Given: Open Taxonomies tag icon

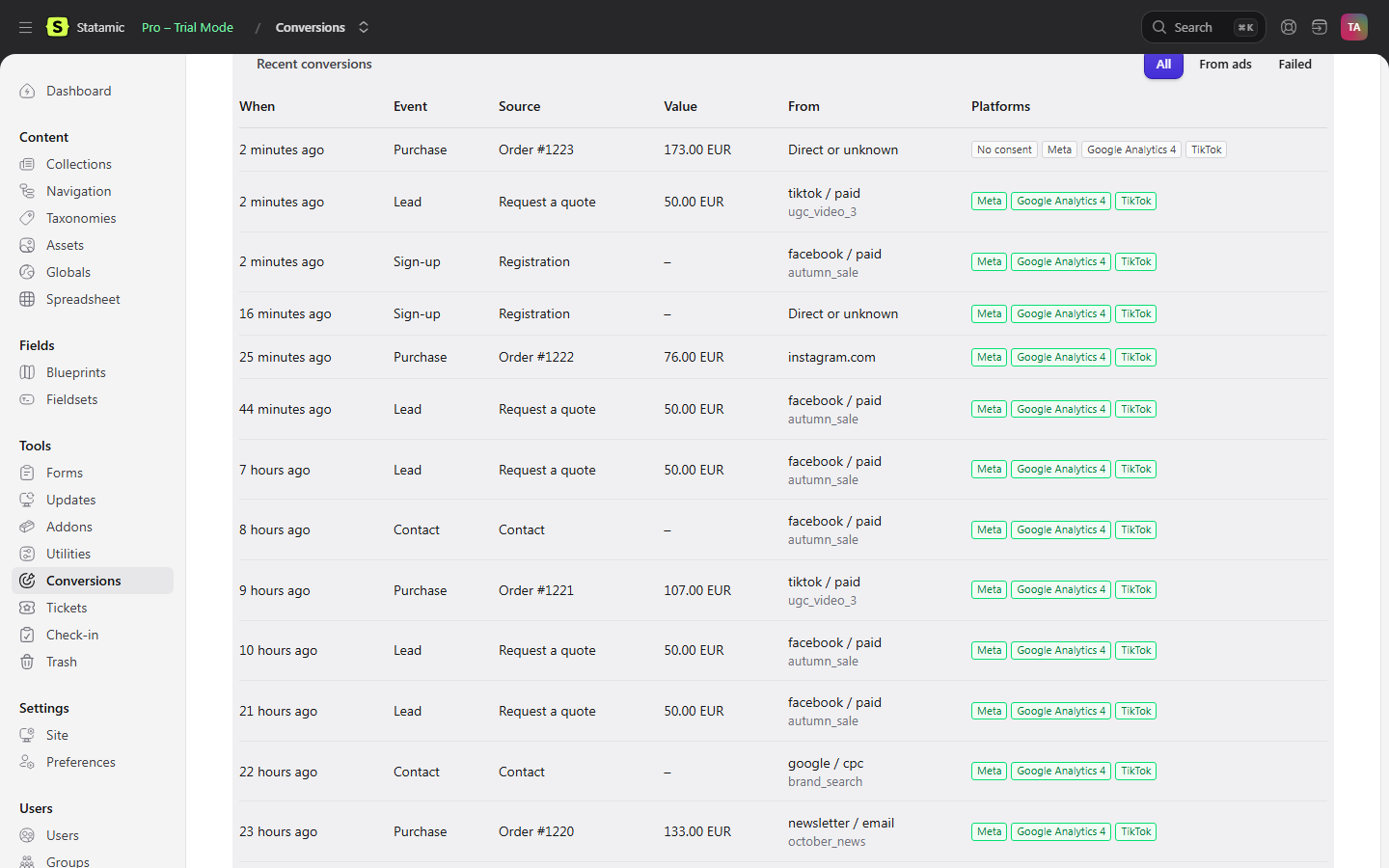Looking at the screenshot, I should (x=27, y=218).
